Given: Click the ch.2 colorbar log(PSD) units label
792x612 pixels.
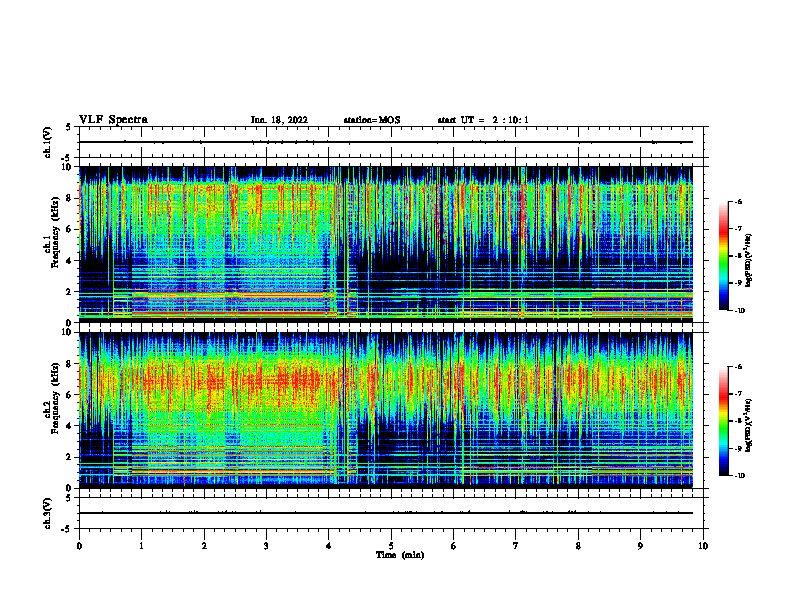Looking at the screenshot, I should point(749,425).
